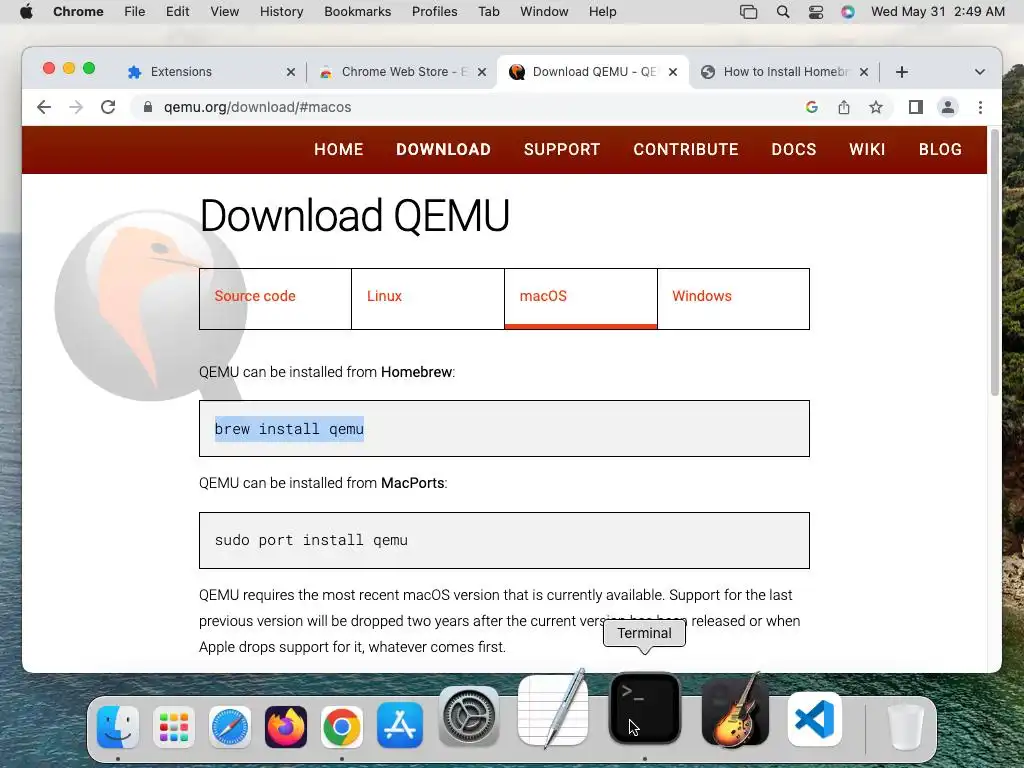Open Chrome's three-dot menu
Screen dimensions: 1024x768
(x=980, y=107)
